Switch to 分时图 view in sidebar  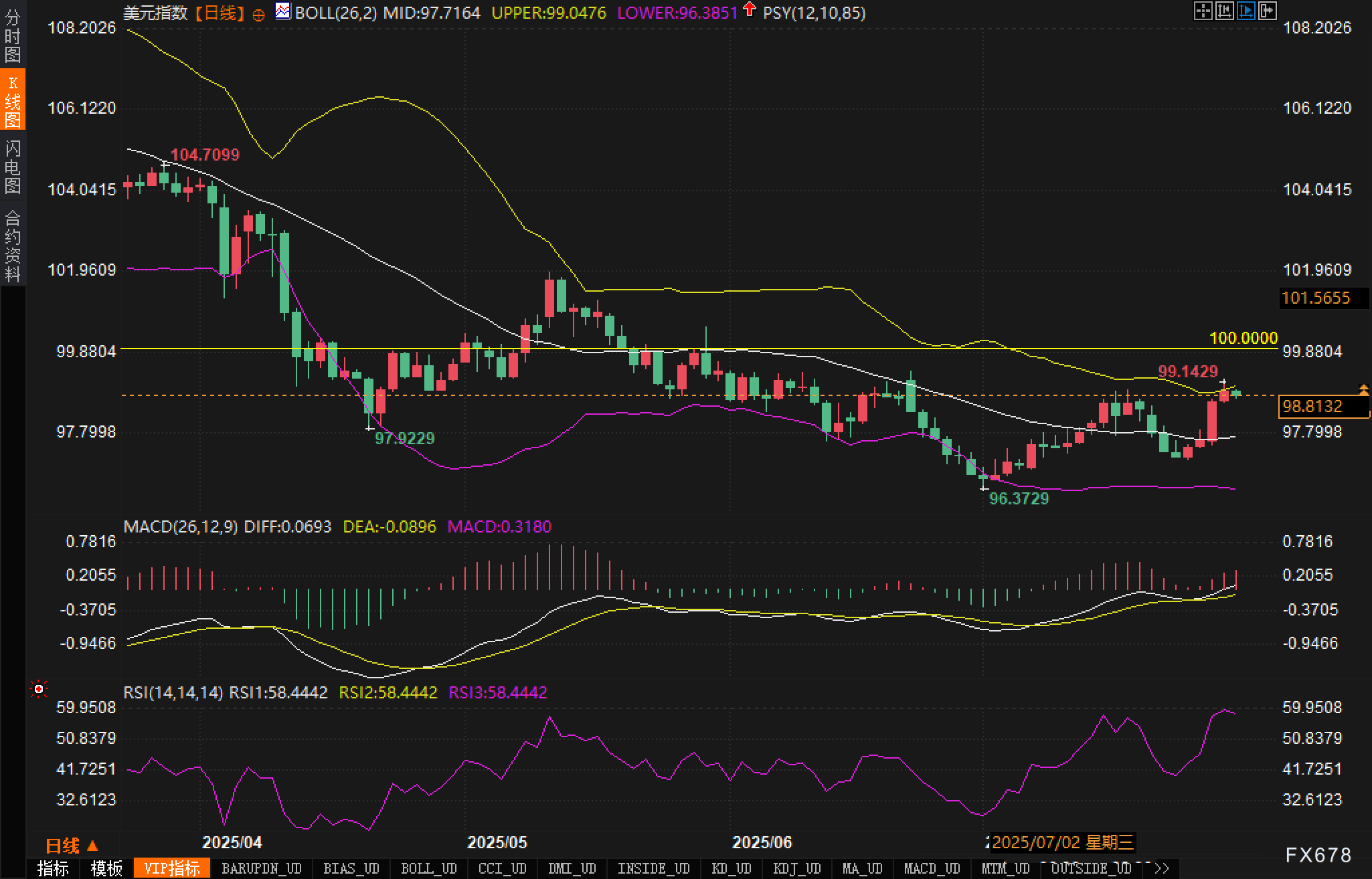[x=13, y=36]
